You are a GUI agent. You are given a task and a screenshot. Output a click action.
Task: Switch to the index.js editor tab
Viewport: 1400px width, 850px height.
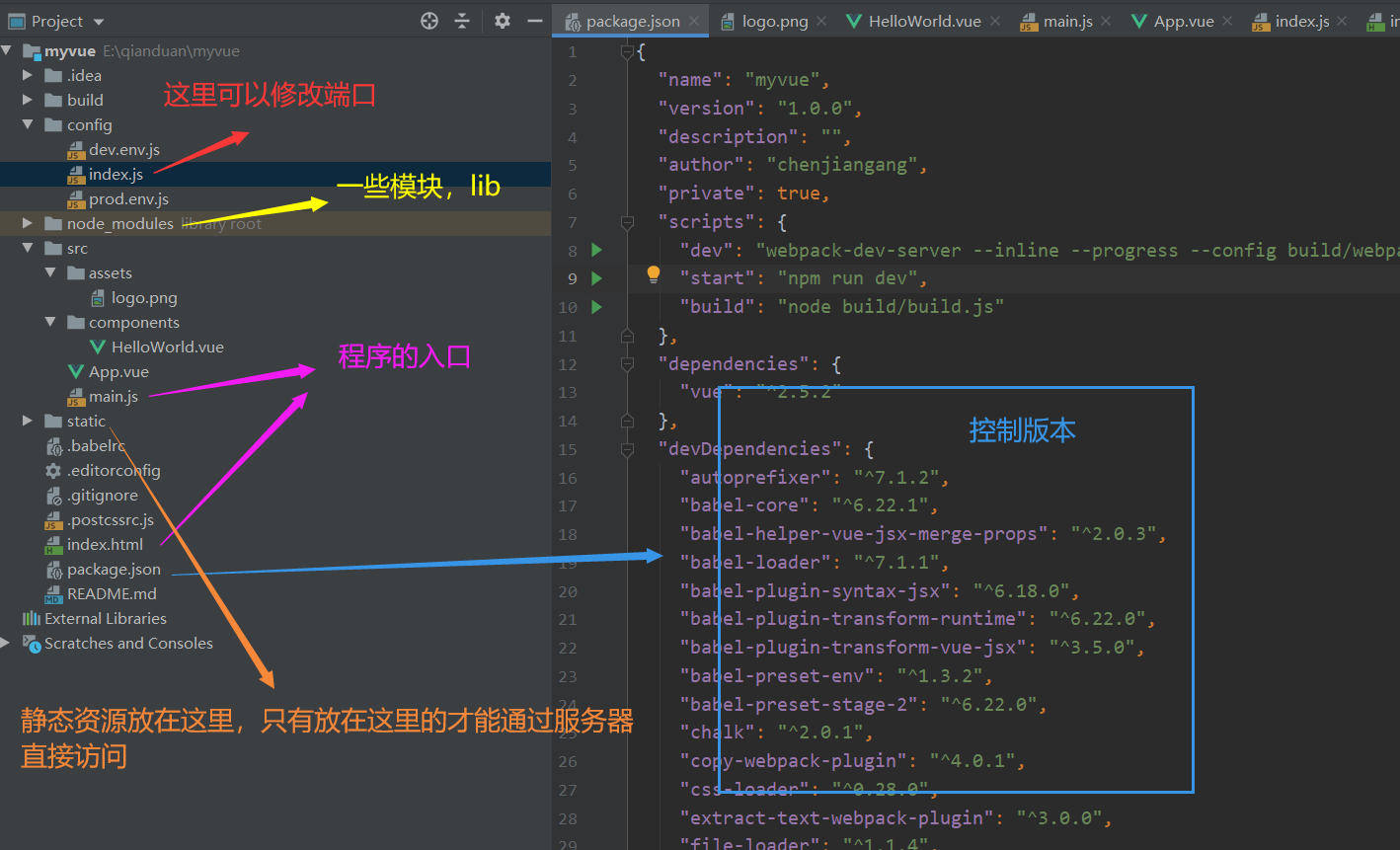tap(1302, 21)
